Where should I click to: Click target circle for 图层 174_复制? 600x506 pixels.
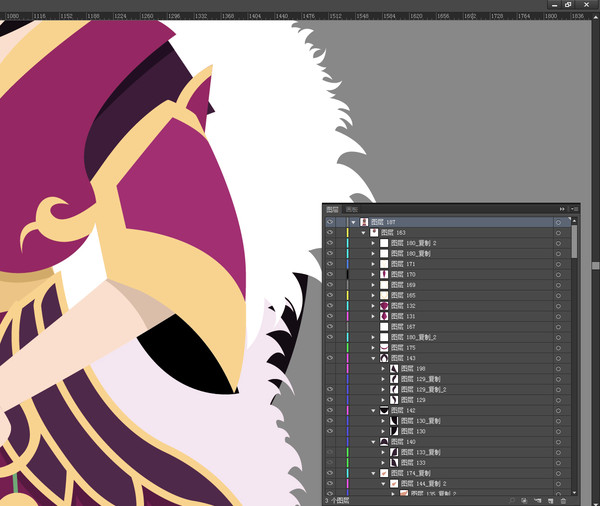pyautogui.click(x=558, y=473)
